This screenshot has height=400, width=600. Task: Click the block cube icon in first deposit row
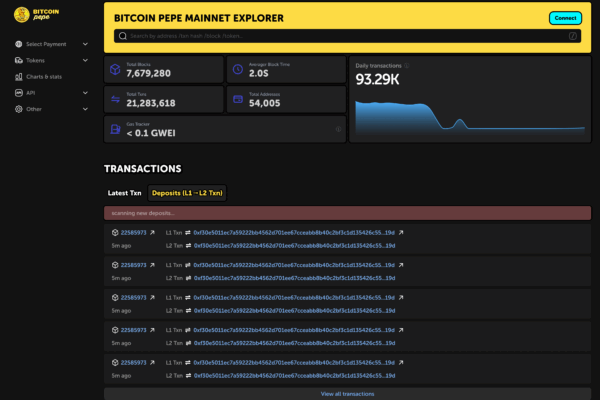(x=115, y=232)
